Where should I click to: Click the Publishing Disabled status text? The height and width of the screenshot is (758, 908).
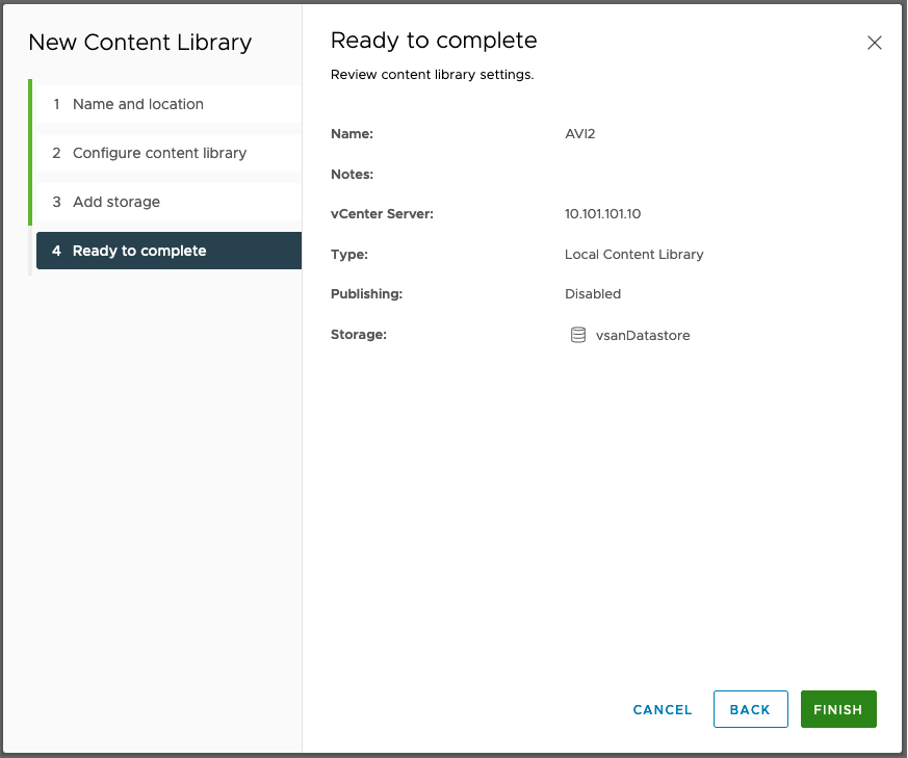click(x=592, y=293)
